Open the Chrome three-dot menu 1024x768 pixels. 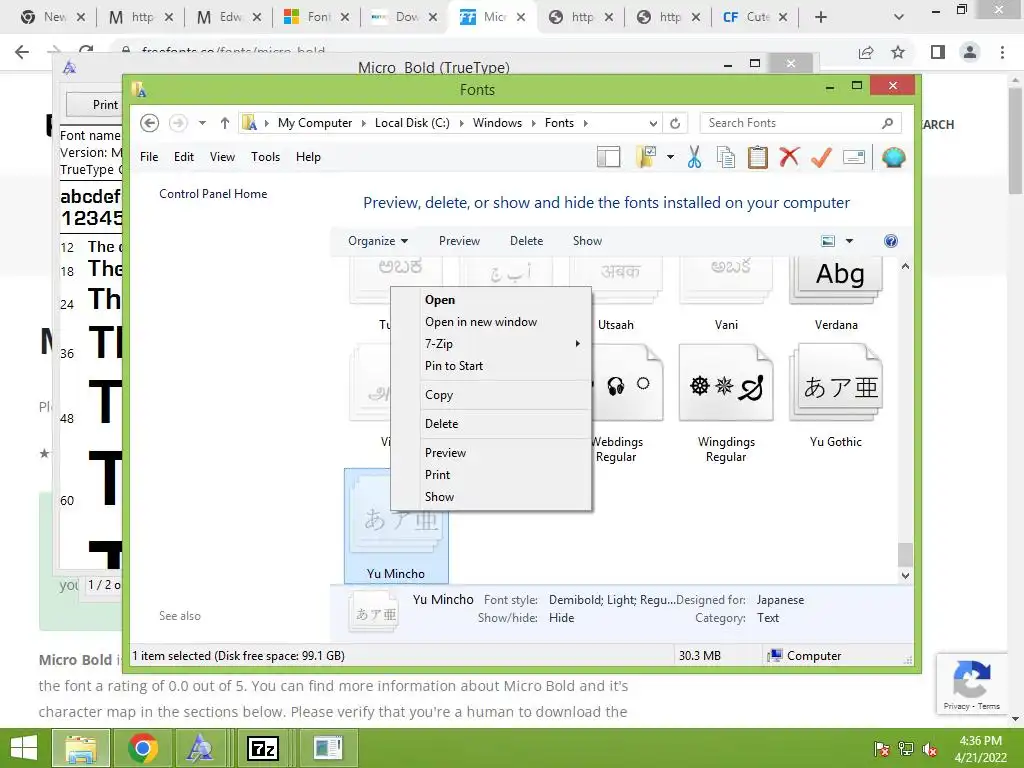click(1002, 52)
